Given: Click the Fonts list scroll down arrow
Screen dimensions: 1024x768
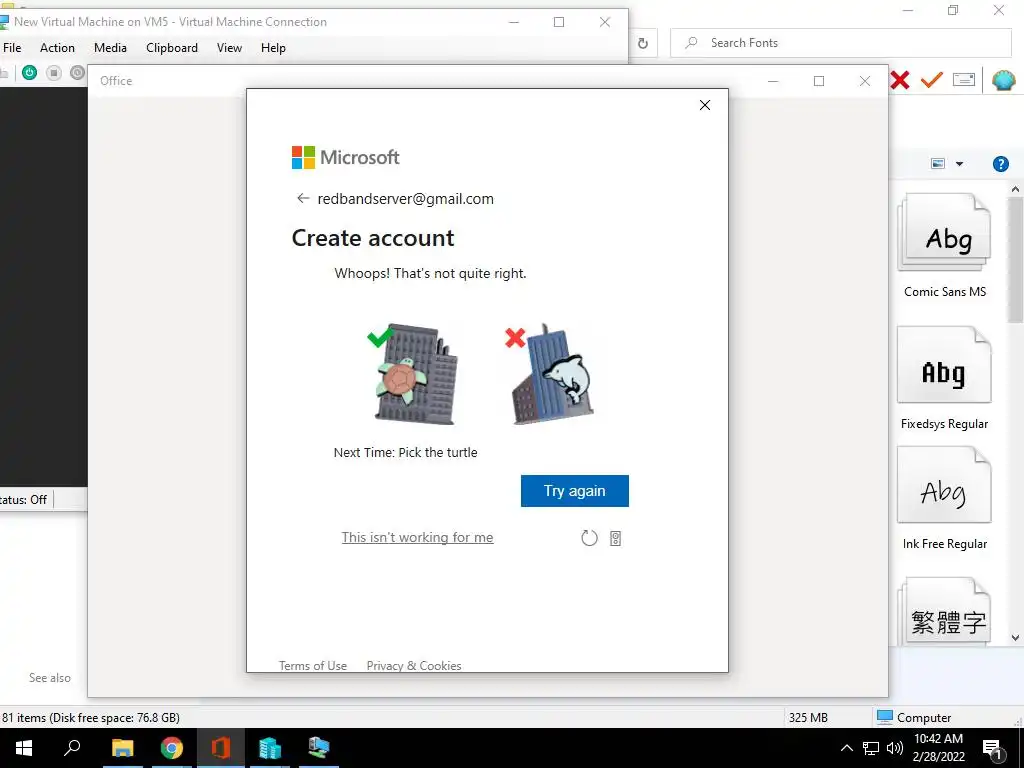Looking at the screenshot, I should point(1016,638).
